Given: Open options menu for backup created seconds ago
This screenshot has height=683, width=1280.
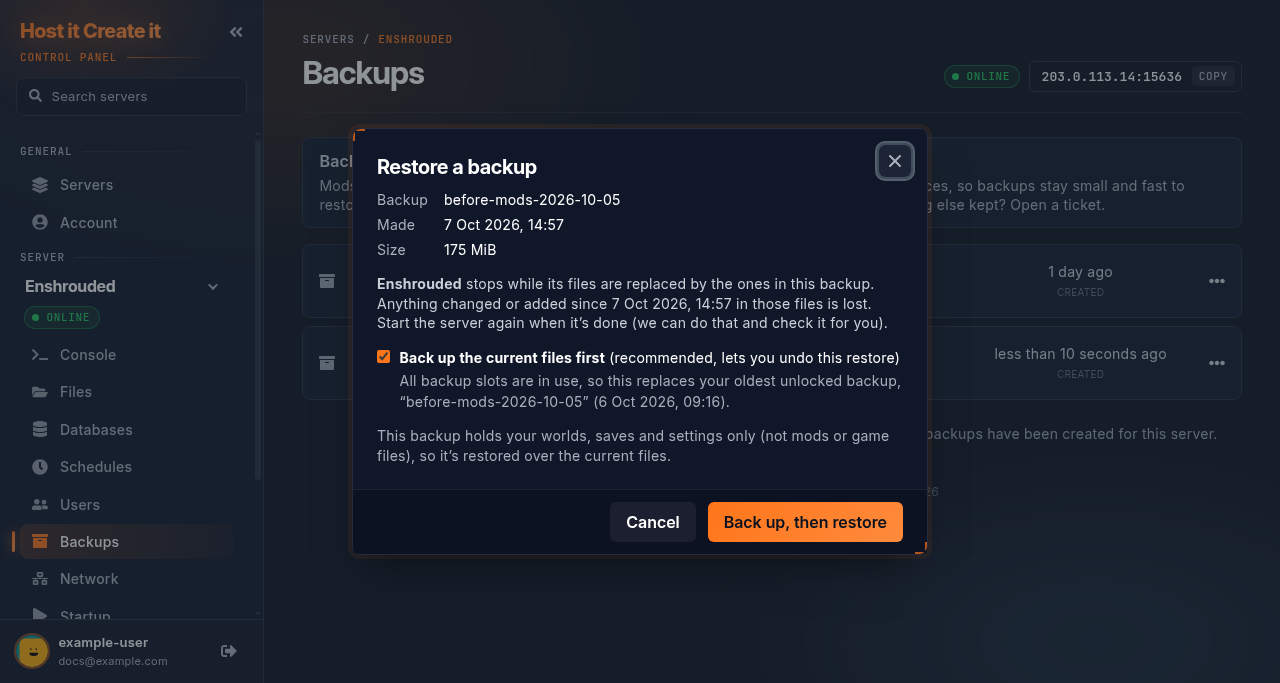Looking at the screenshot, I should tap(1217, 363).
